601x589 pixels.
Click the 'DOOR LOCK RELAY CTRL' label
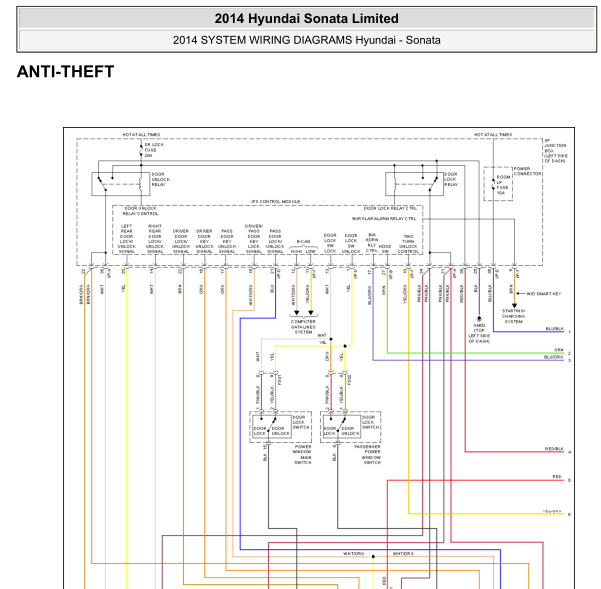coord(390,208)
